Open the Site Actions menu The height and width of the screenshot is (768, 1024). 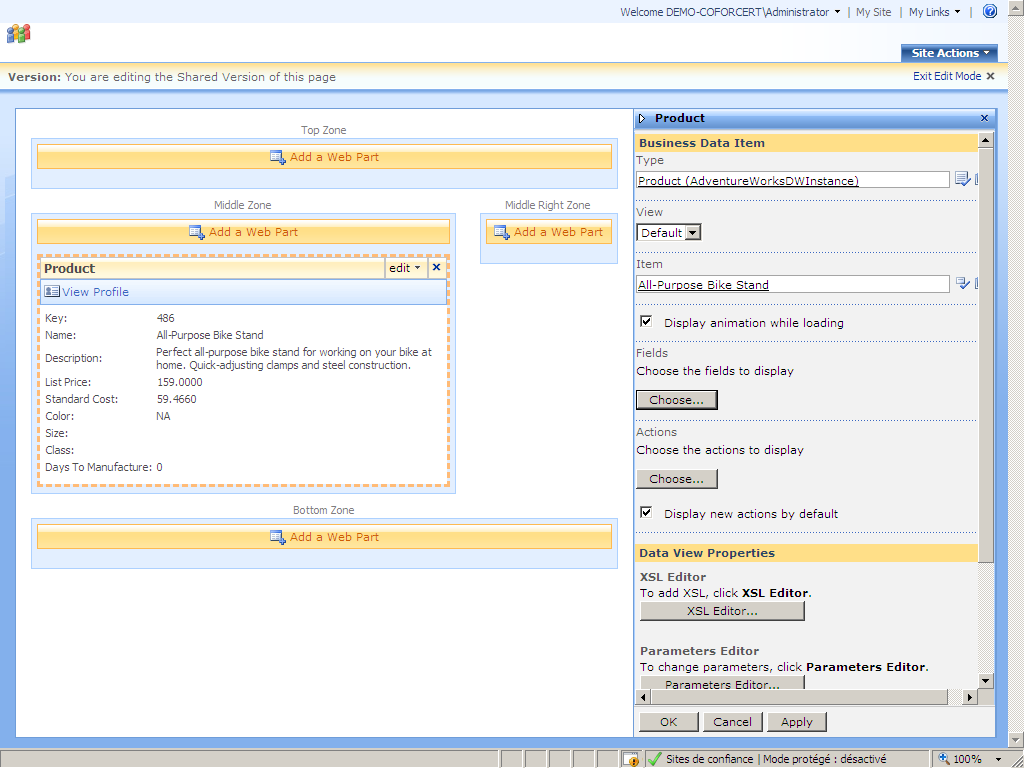click(949, 53)
